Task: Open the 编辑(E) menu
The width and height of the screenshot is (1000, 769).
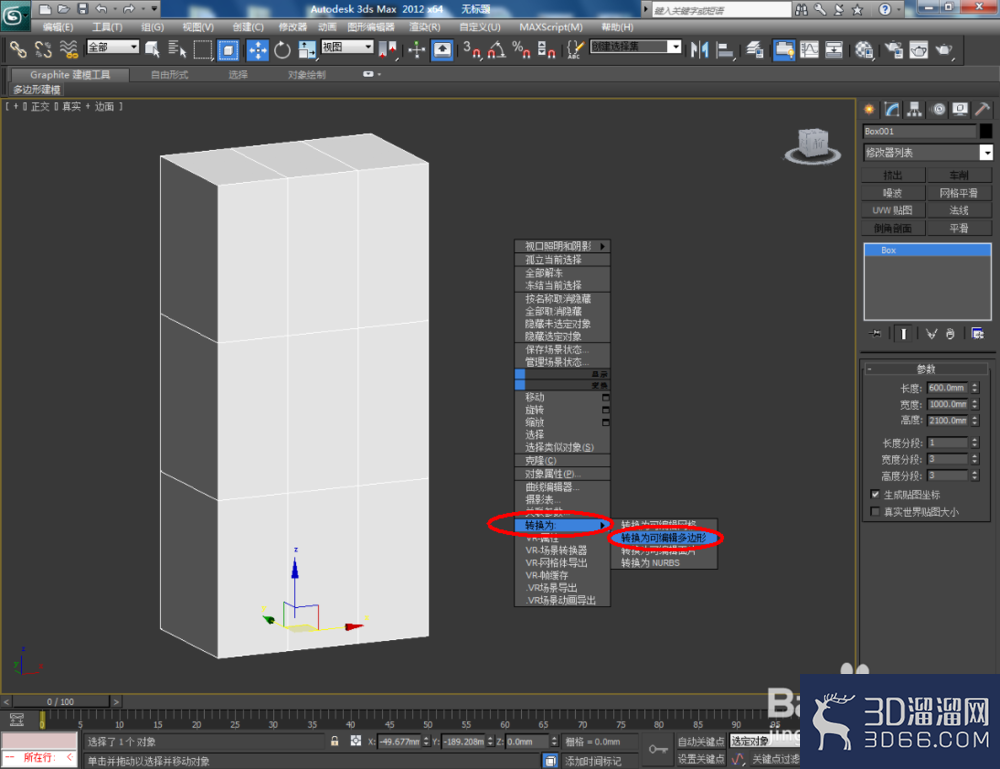Action: click(x=57, y=27)
